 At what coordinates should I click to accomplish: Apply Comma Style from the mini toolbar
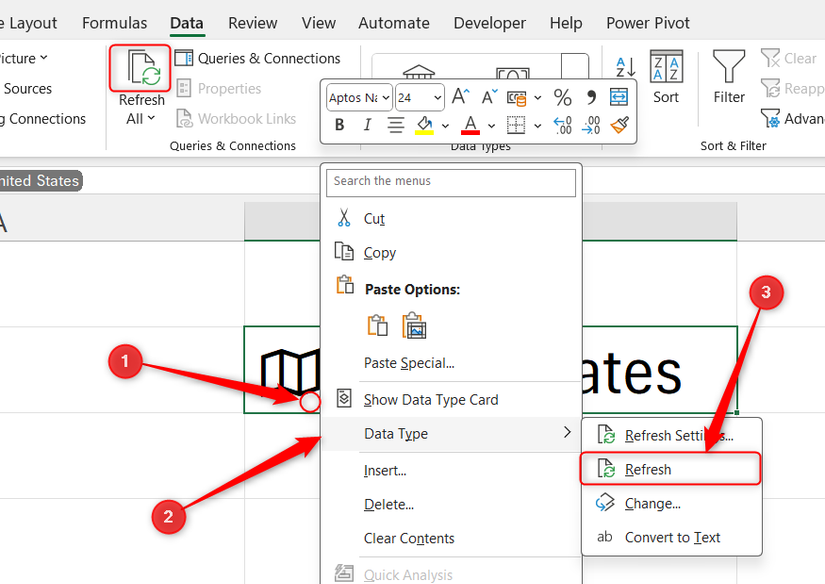click(x=592, y=97)
